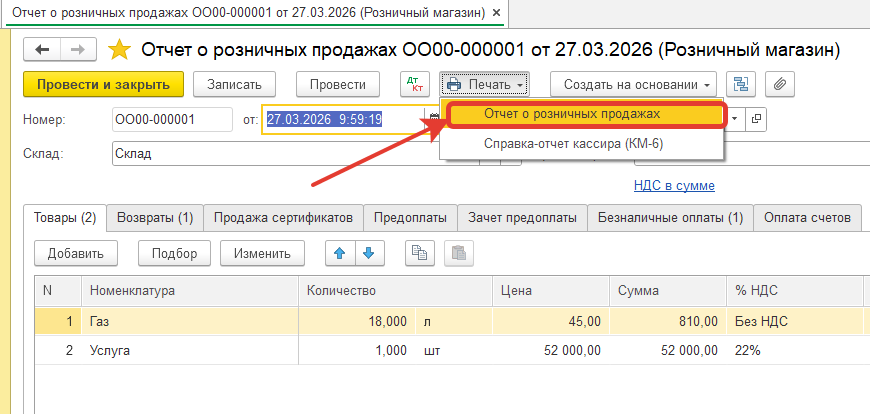Click the Количество column header

[396, 290]
